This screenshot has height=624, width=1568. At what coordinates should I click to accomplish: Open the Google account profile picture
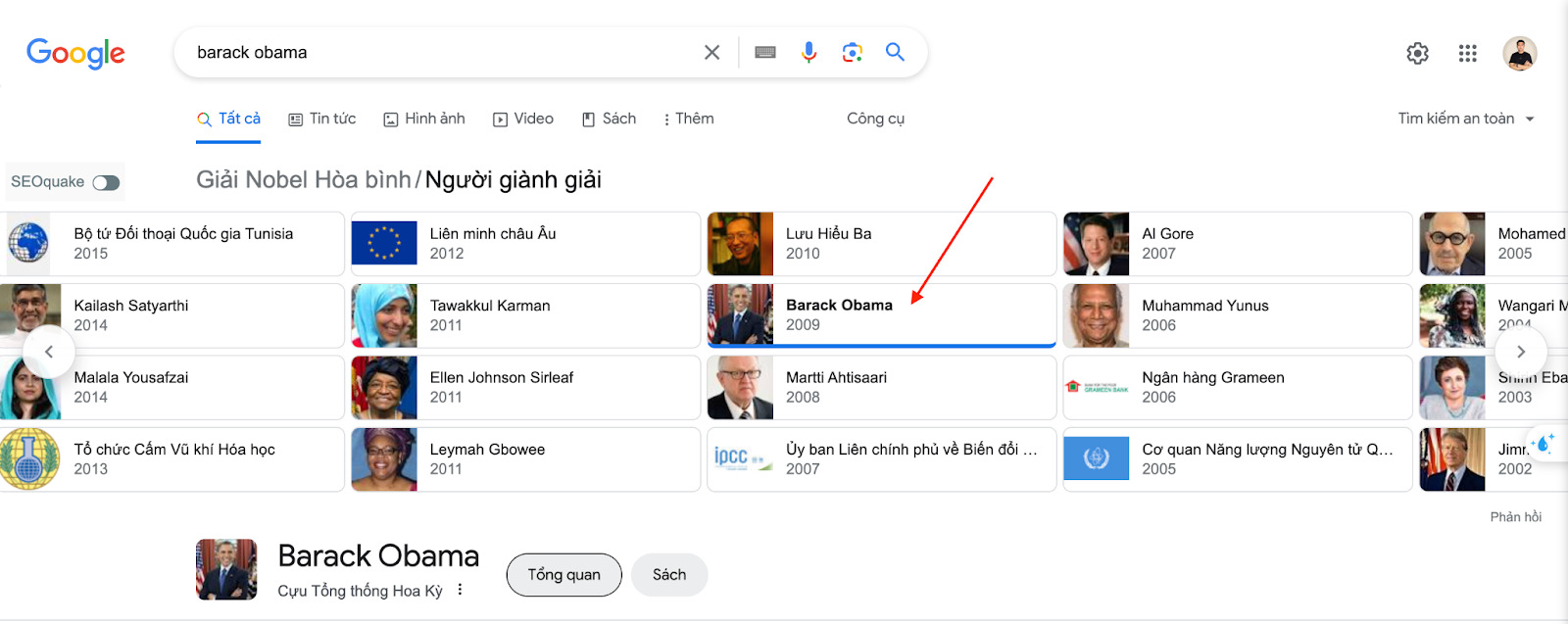(1519, 54)
